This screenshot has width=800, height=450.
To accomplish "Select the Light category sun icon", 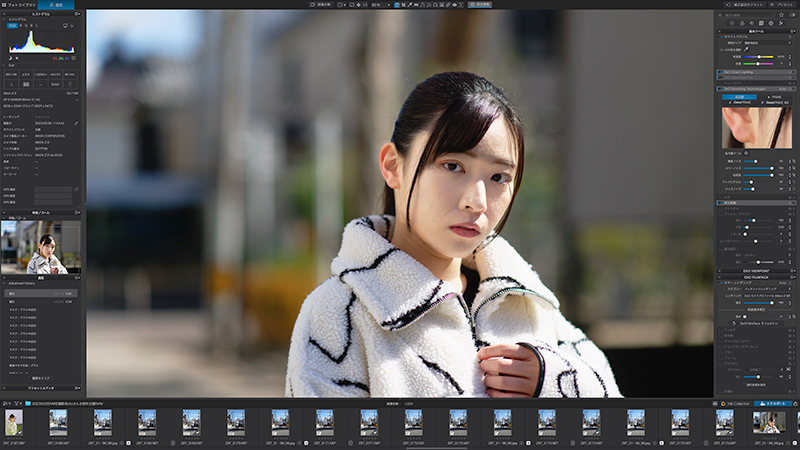I will [x=732, y=23].
